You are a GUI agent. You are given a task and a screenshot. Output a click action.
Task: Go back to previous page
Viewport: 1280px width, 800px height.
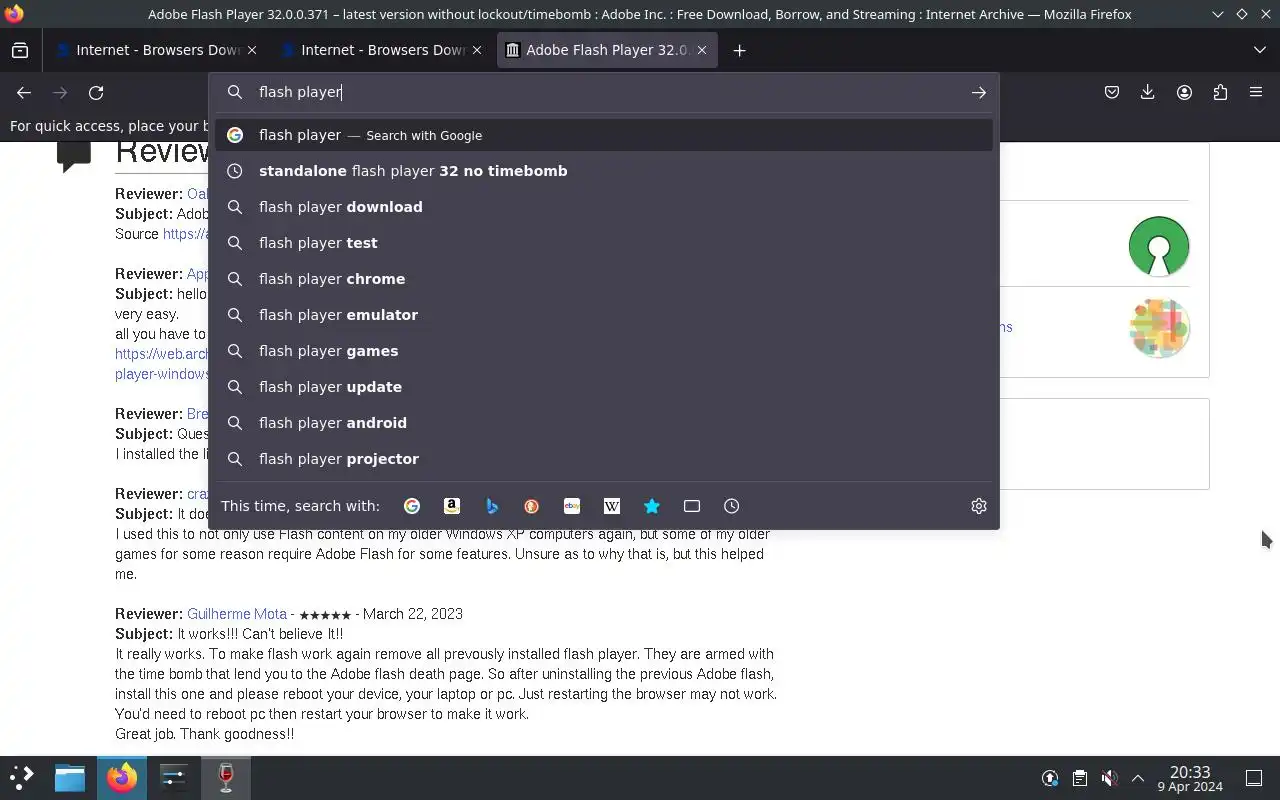tap(24, 92)
